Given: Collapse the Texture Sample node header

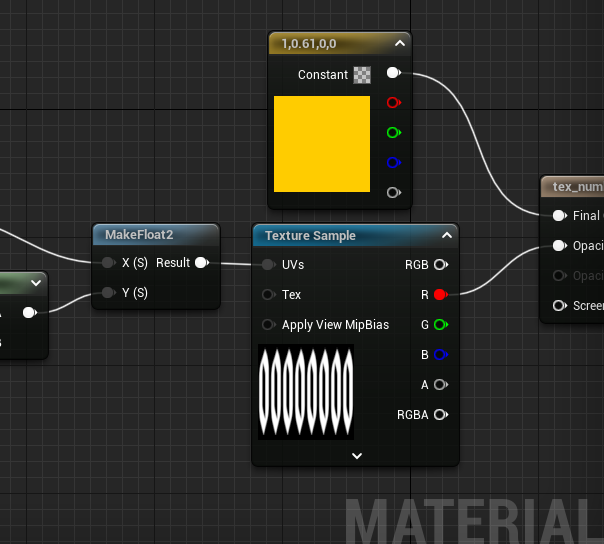Looking at the screenshot, I should [447, 235].
